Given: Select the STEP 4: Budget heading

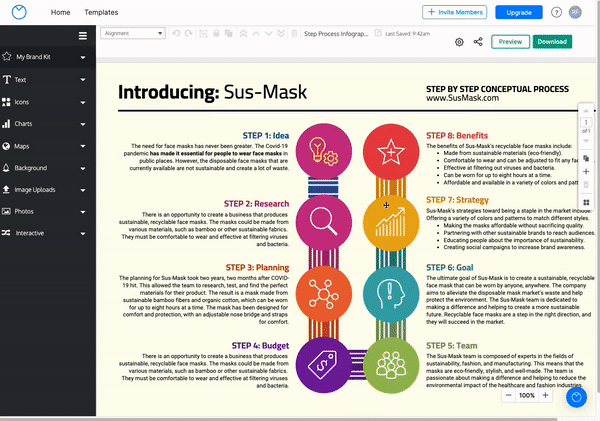Looking at the screenshot, I should tap(260, 346).
